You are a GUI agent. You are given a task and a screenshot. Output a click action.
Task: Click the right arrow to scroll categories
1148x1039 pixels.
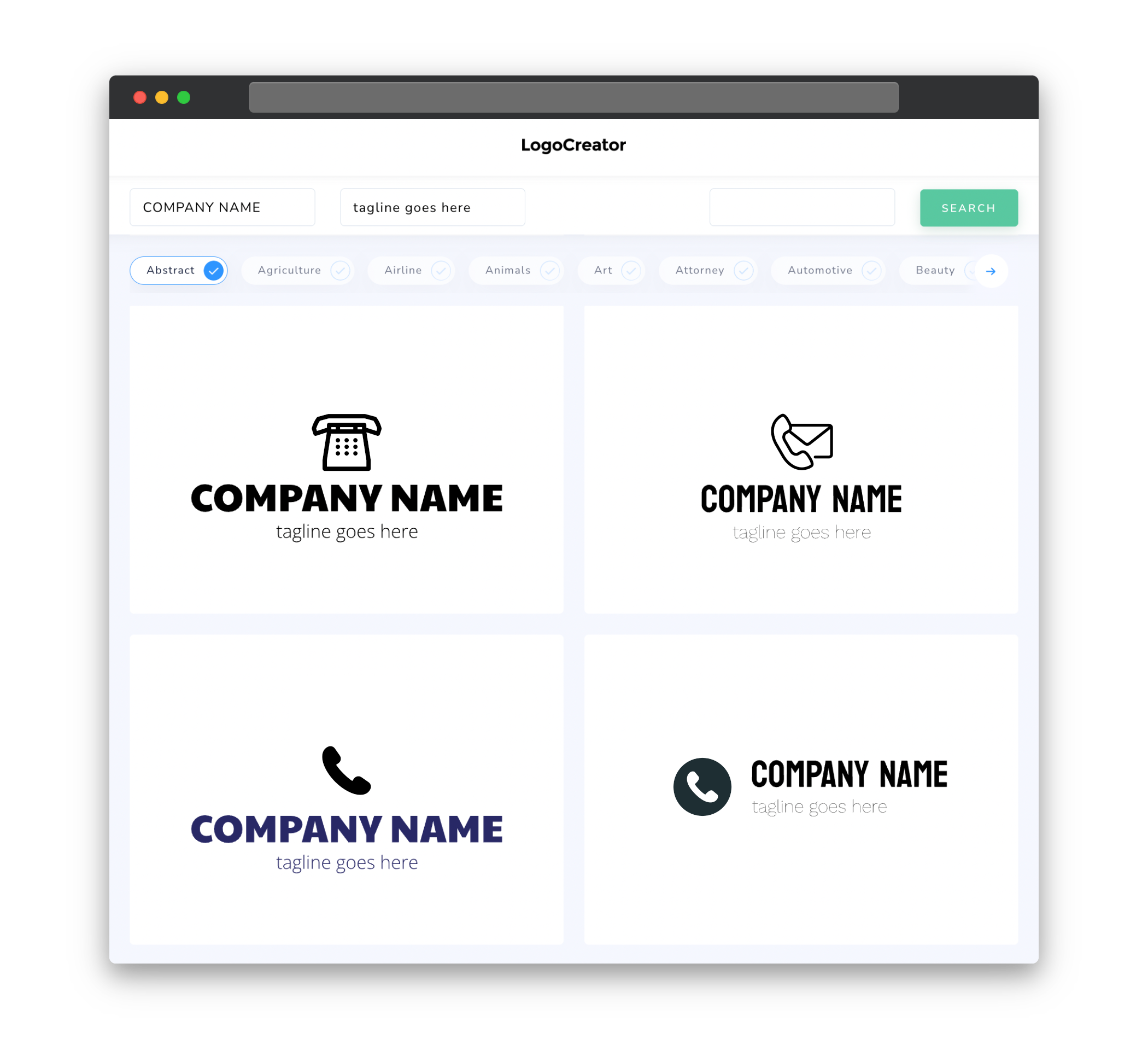[x=991, y=271]
